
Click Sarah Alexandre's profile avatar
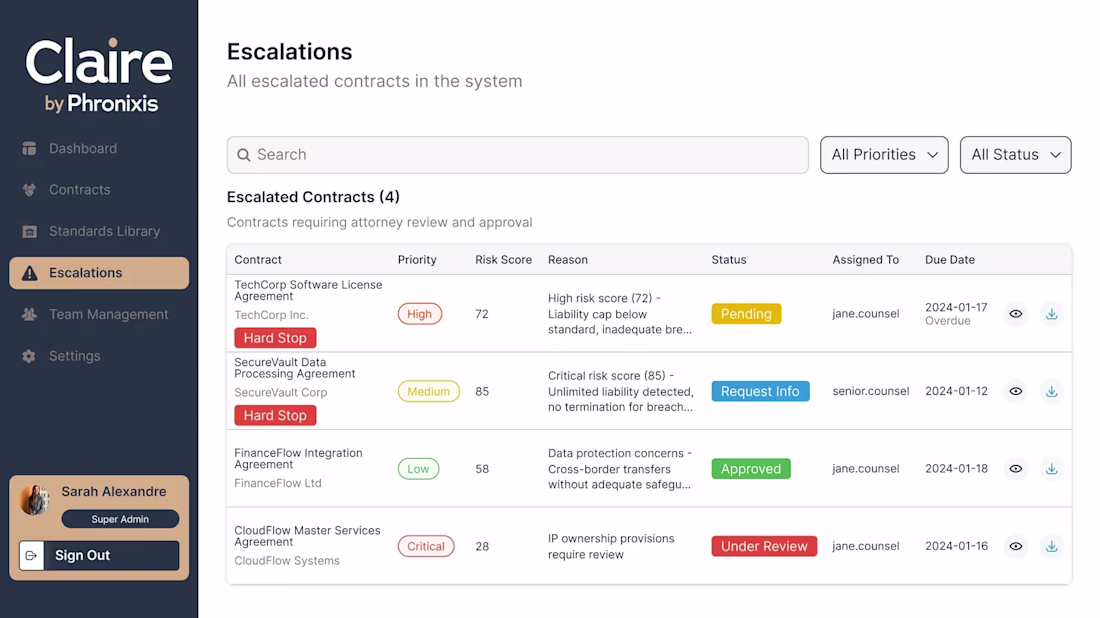[34, 500]
